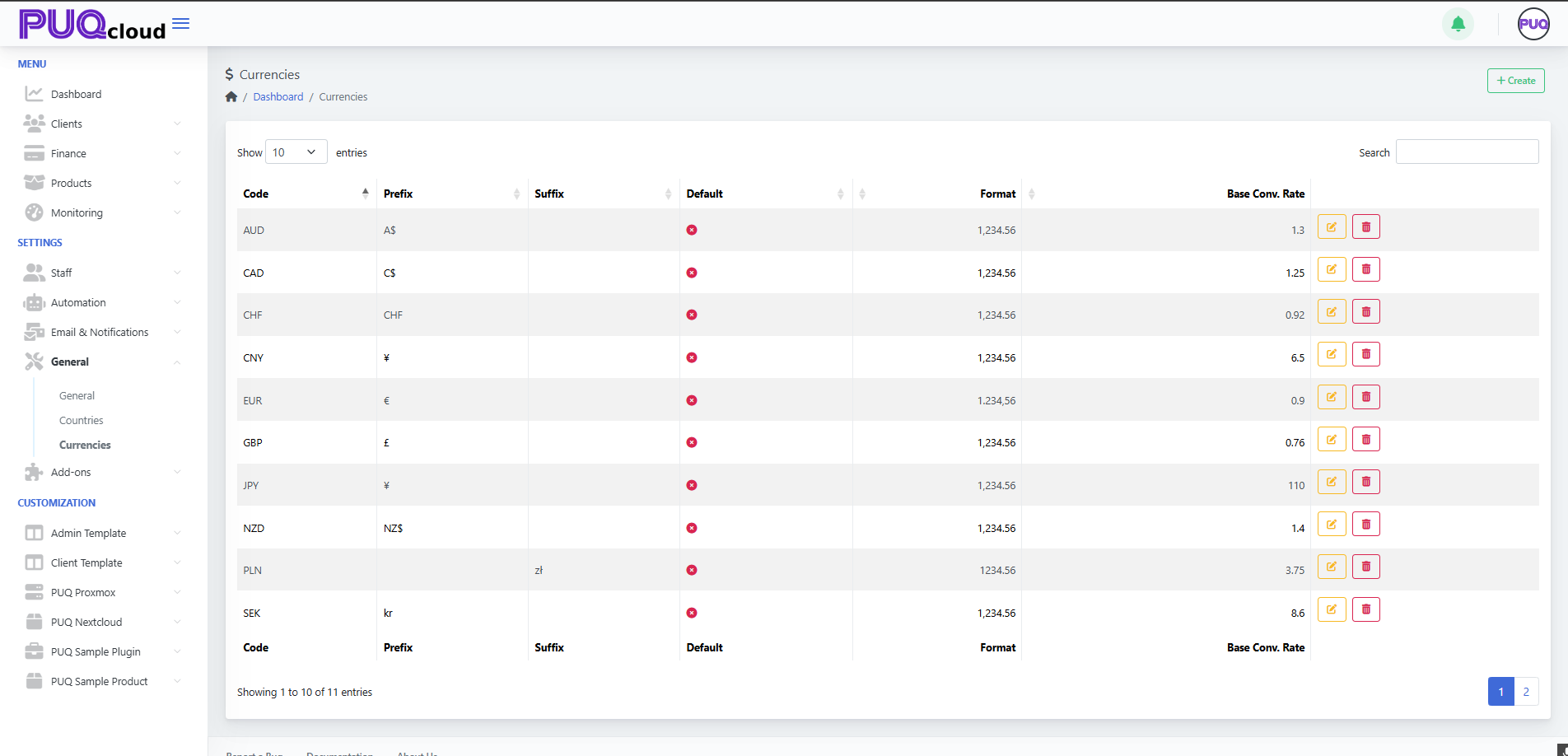
Task: Edit the SEK currency
Action: pos(1332,609)
